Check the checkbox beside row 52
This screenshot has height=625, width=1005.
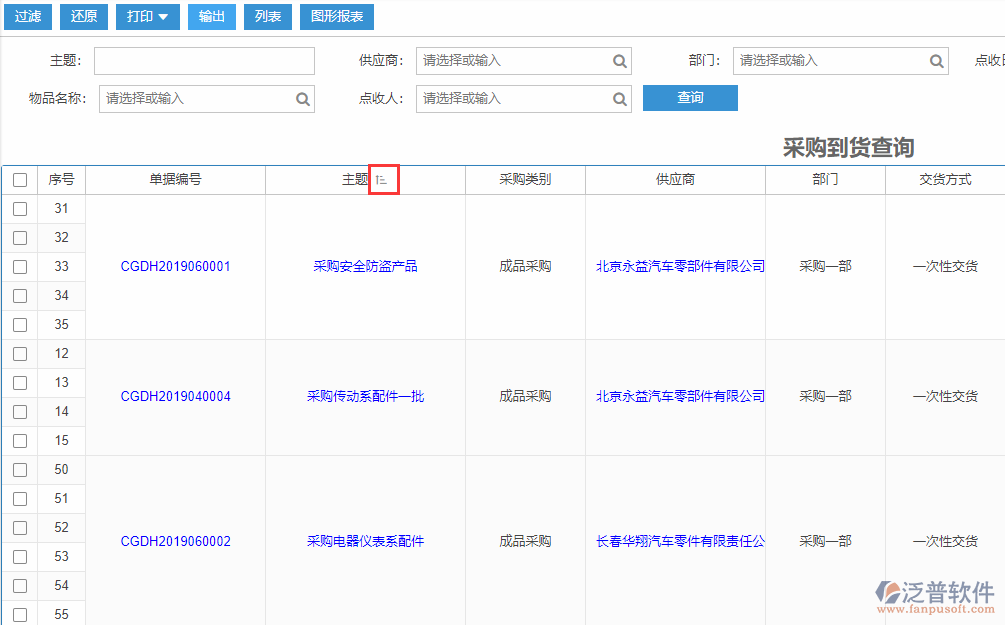[20, 527]
